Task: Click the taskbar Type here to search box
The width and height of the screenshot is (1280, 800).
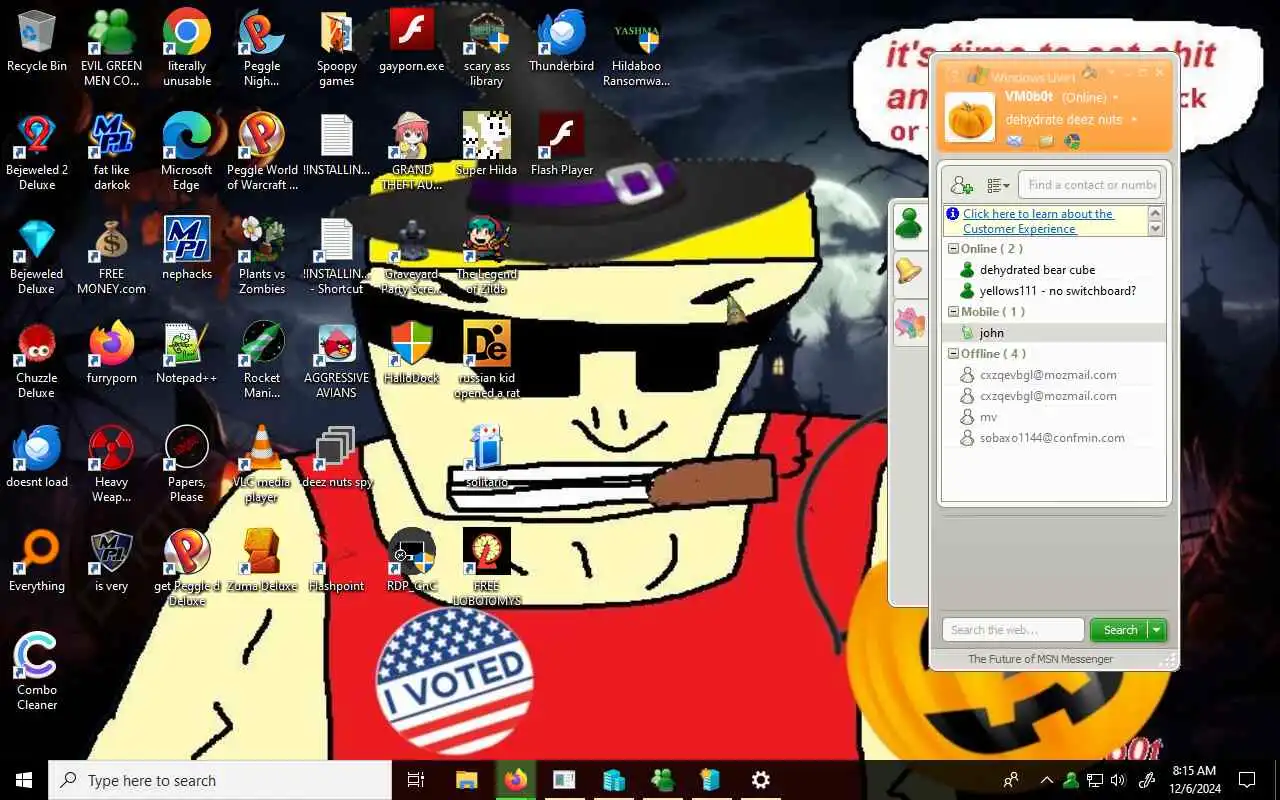Action: pos(220,780)
